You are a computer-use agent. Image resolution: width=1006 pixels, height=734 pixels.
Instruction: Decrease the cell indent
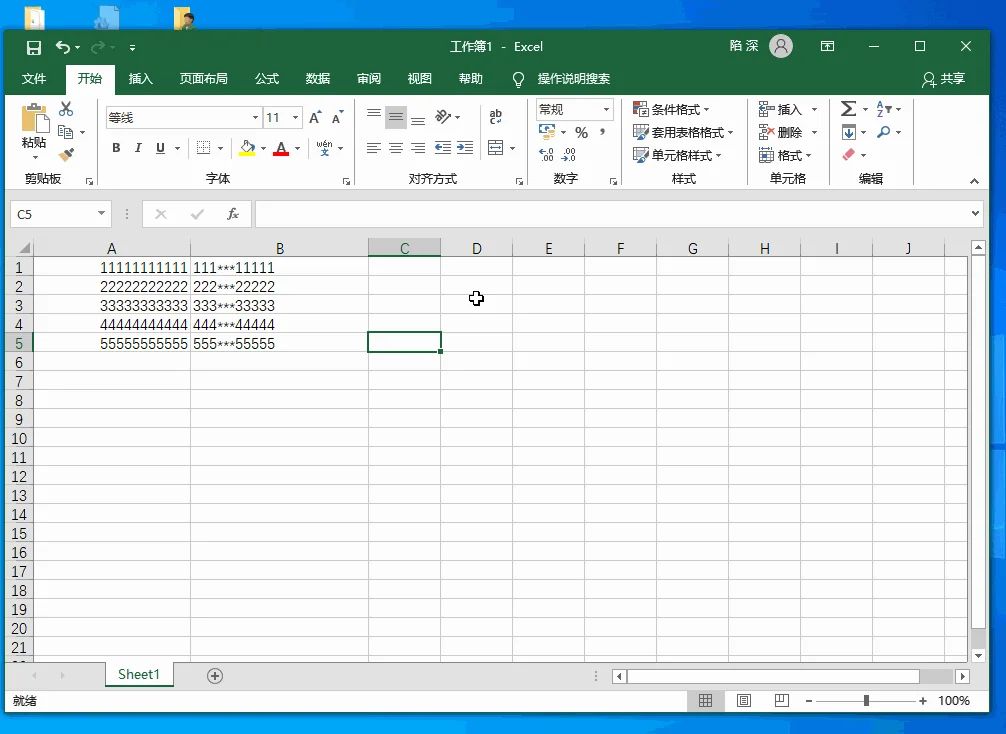click(443, 148)
